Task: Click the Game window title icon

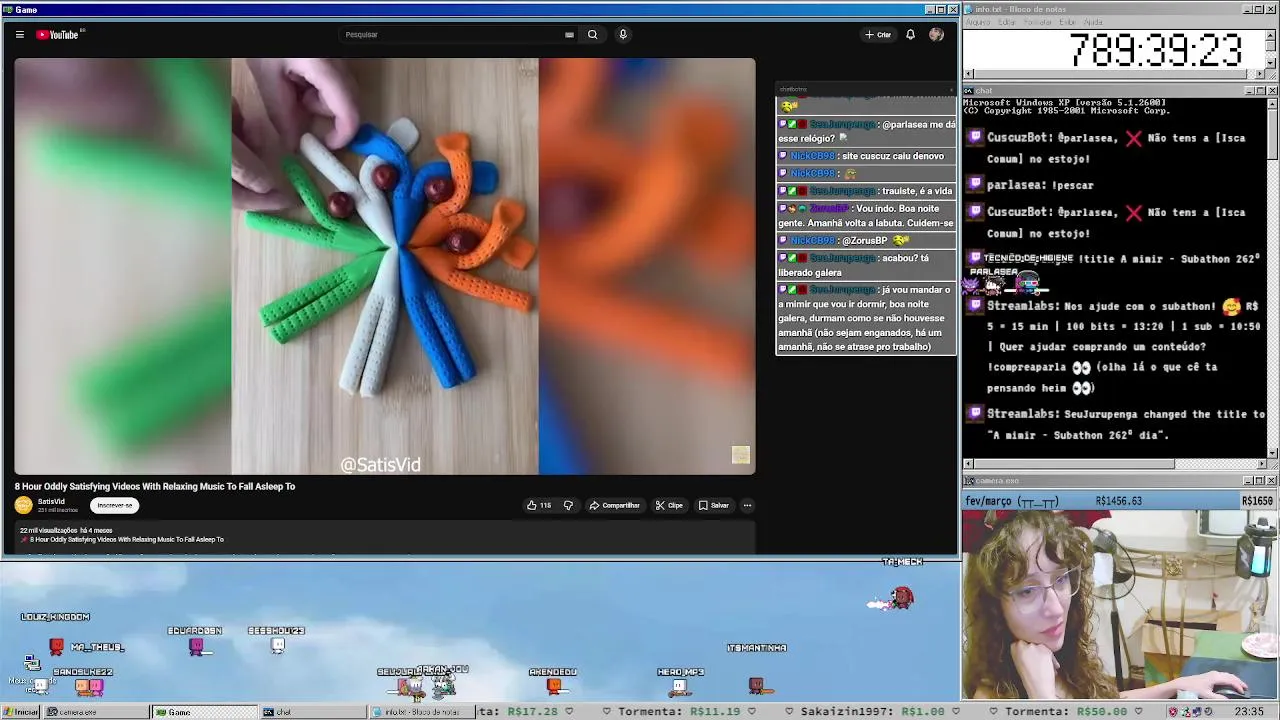Action: click(x=7, y=10)
